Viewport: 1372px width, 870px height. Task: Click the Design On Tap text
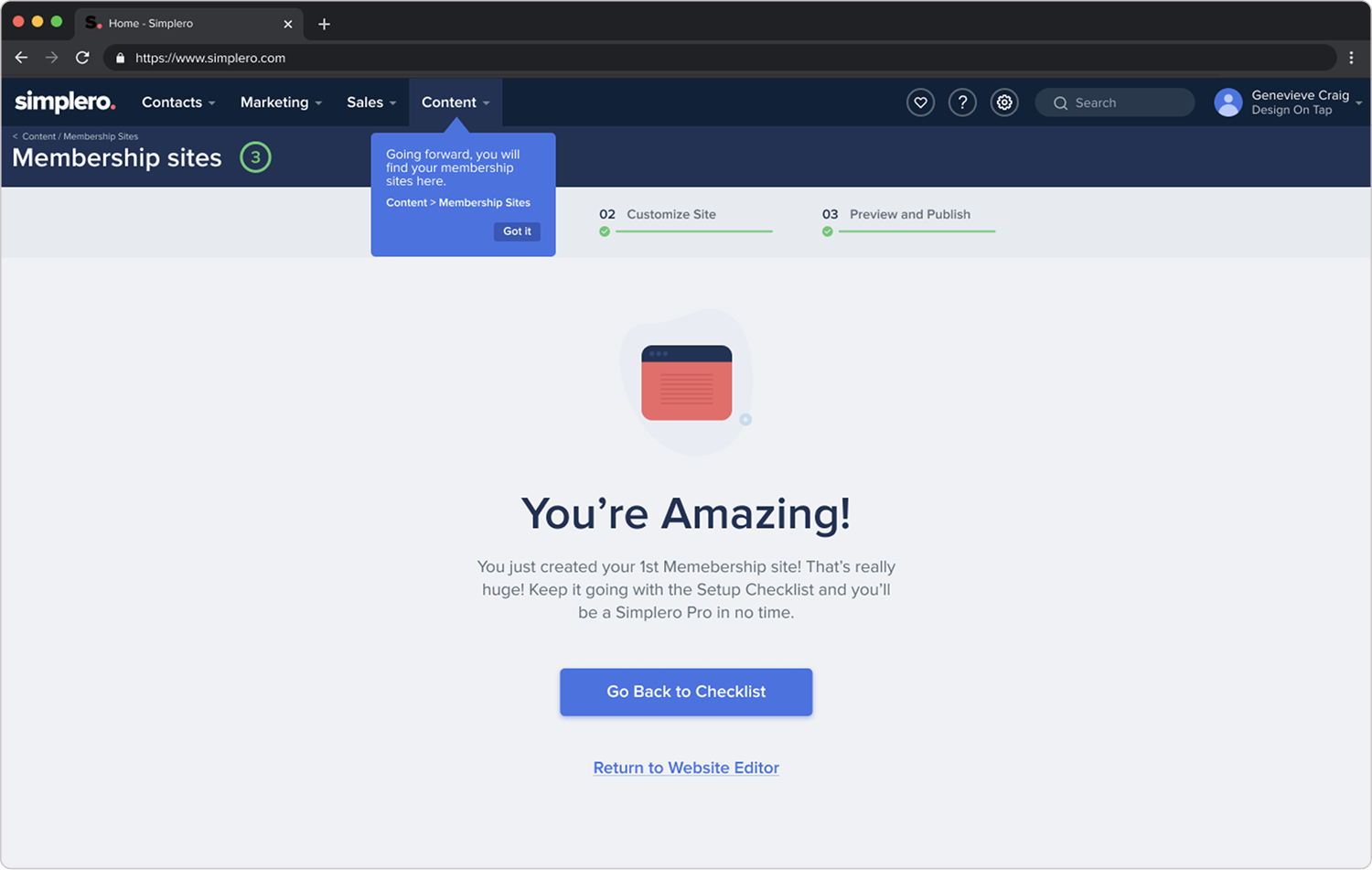(1292, 110)
